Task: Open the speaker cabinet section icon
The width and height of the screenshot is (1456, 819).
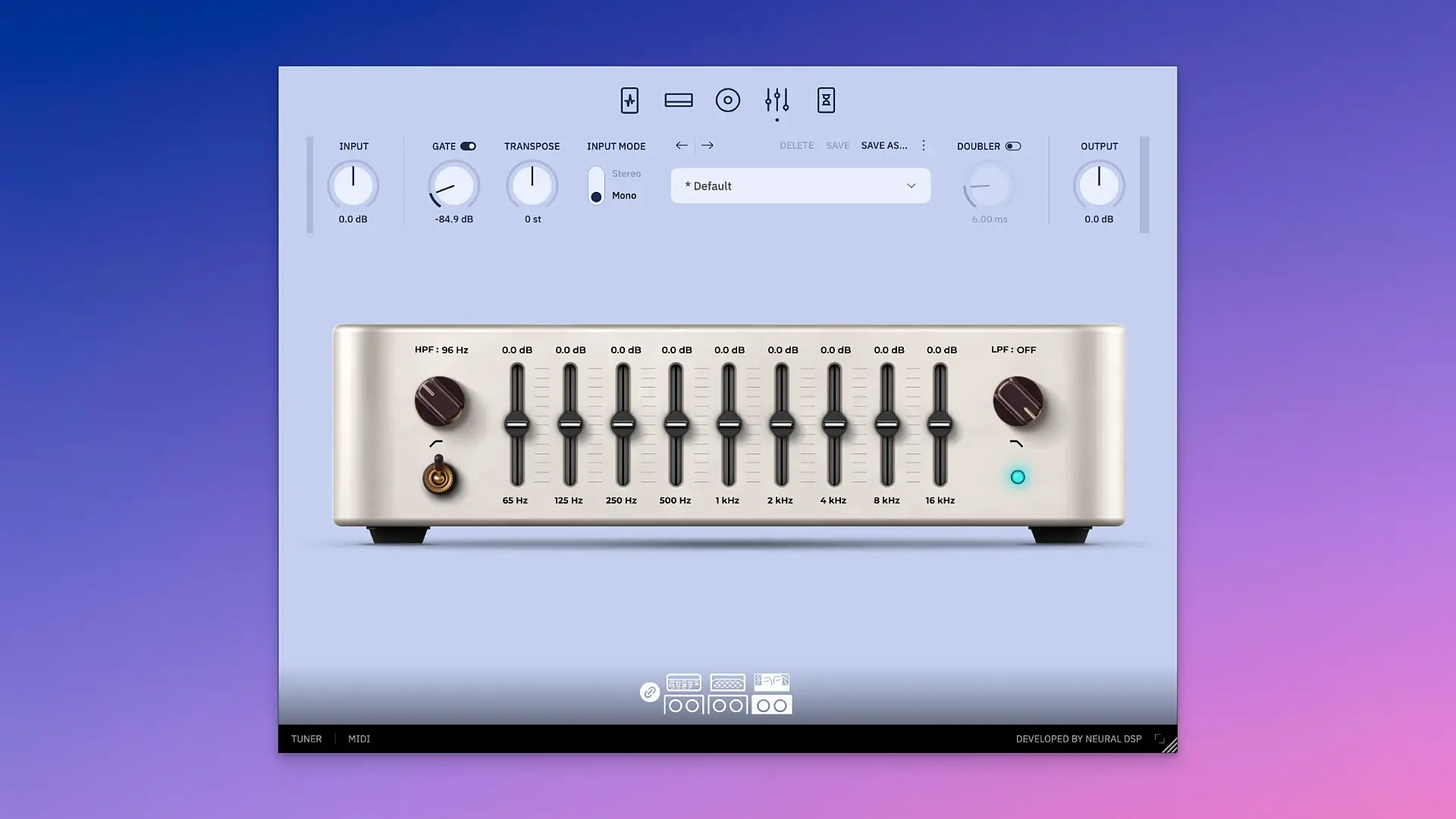Action: click(728, 99)
